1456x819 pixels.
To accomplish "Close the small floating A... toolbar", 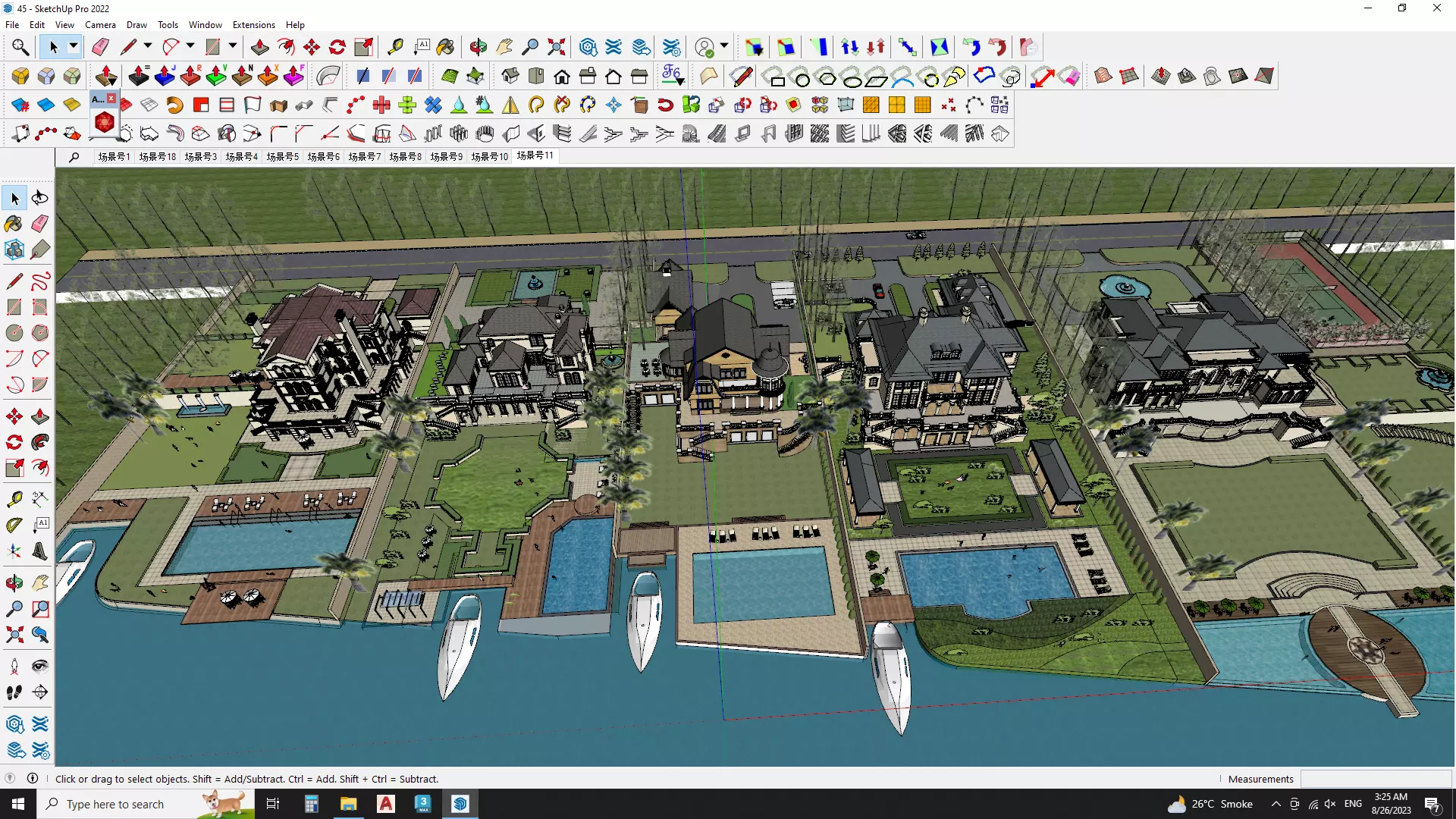I will [x=111, y=99].
